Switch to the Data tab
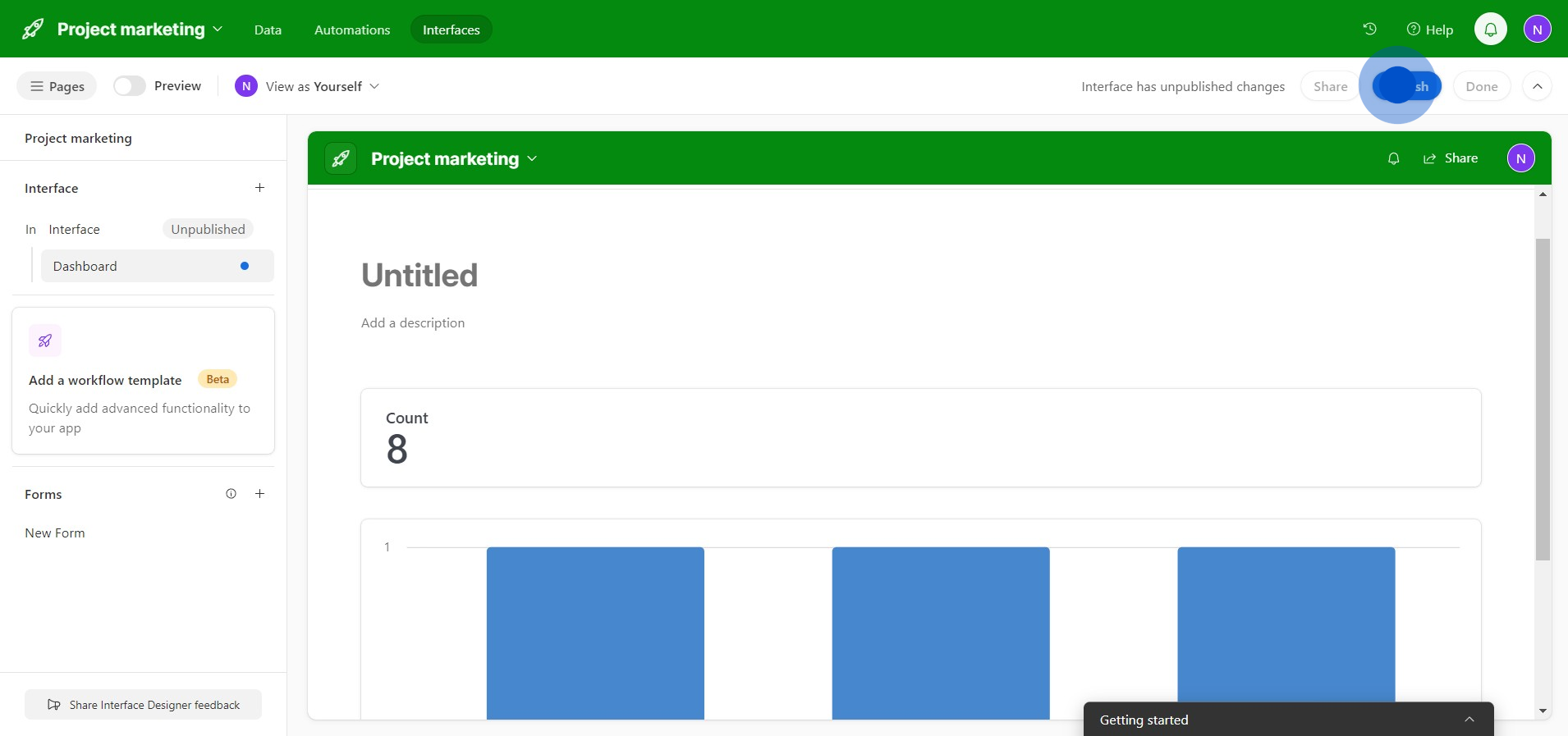The width and height of the screenshot is (1568, 736). tap(268, 30)
